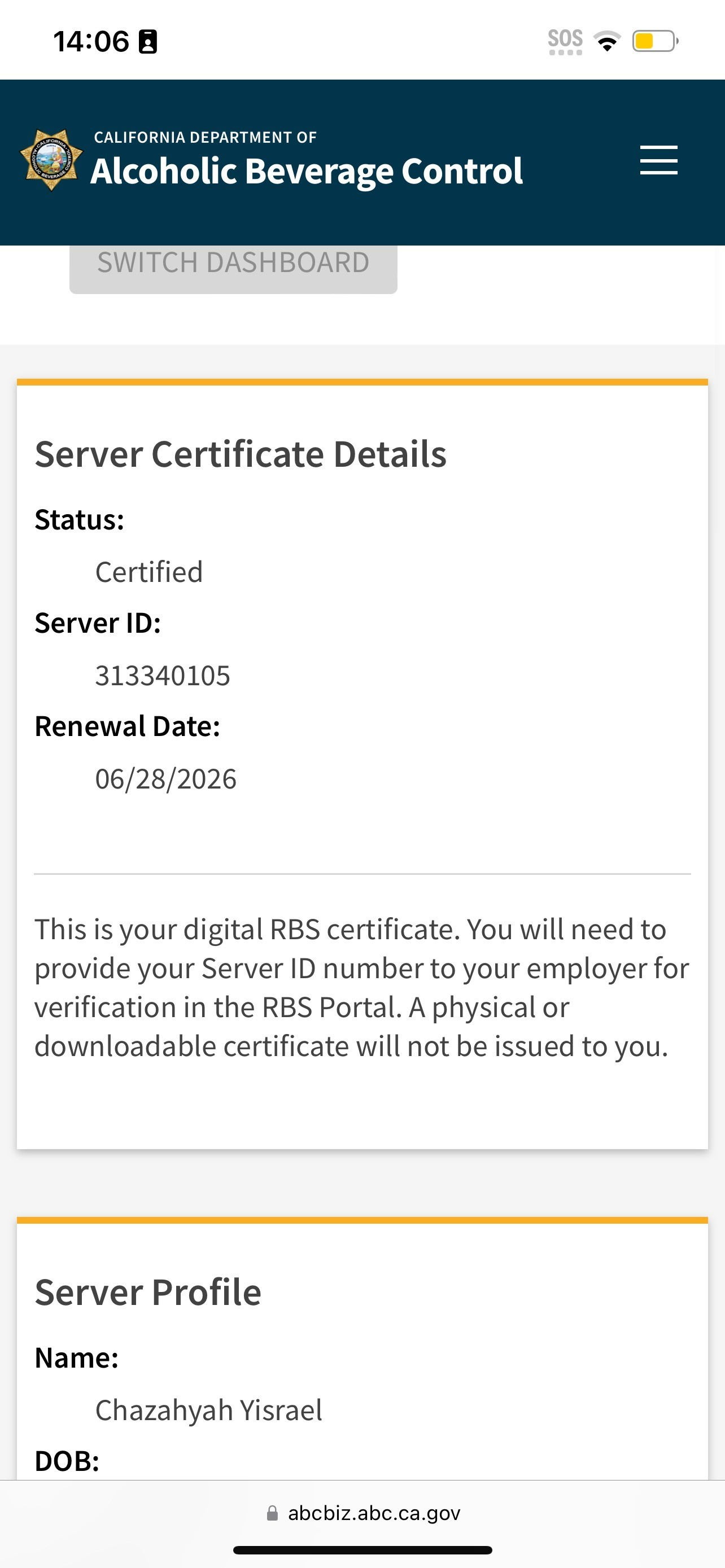Click the Certified status value
The image size is (725, 1568).
[149, 572]
